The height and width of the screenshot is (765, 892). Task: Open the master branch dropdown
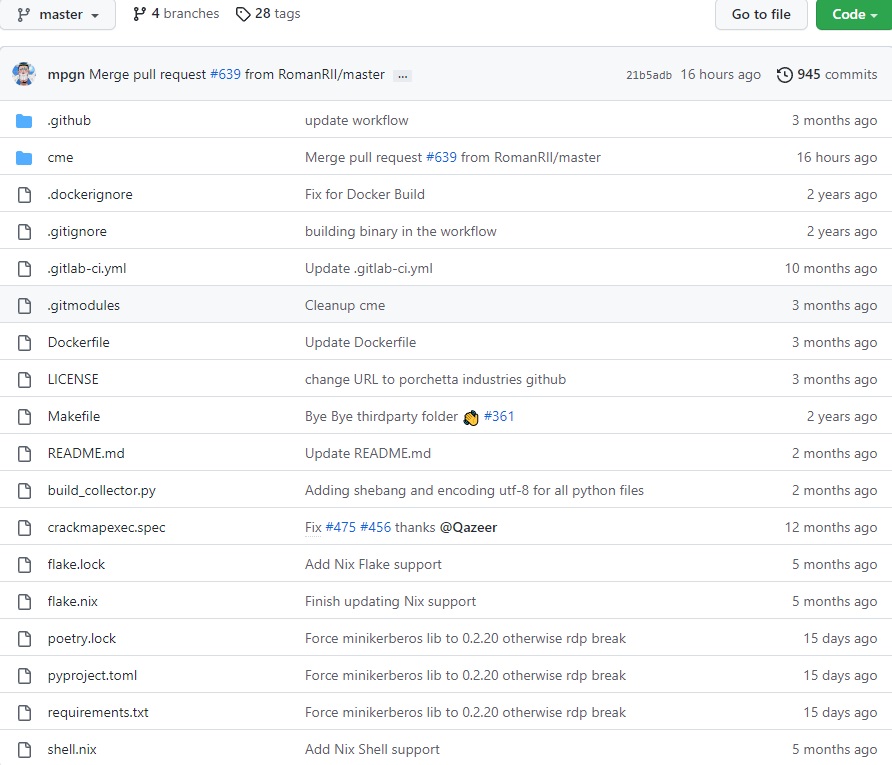click(57, 14)
